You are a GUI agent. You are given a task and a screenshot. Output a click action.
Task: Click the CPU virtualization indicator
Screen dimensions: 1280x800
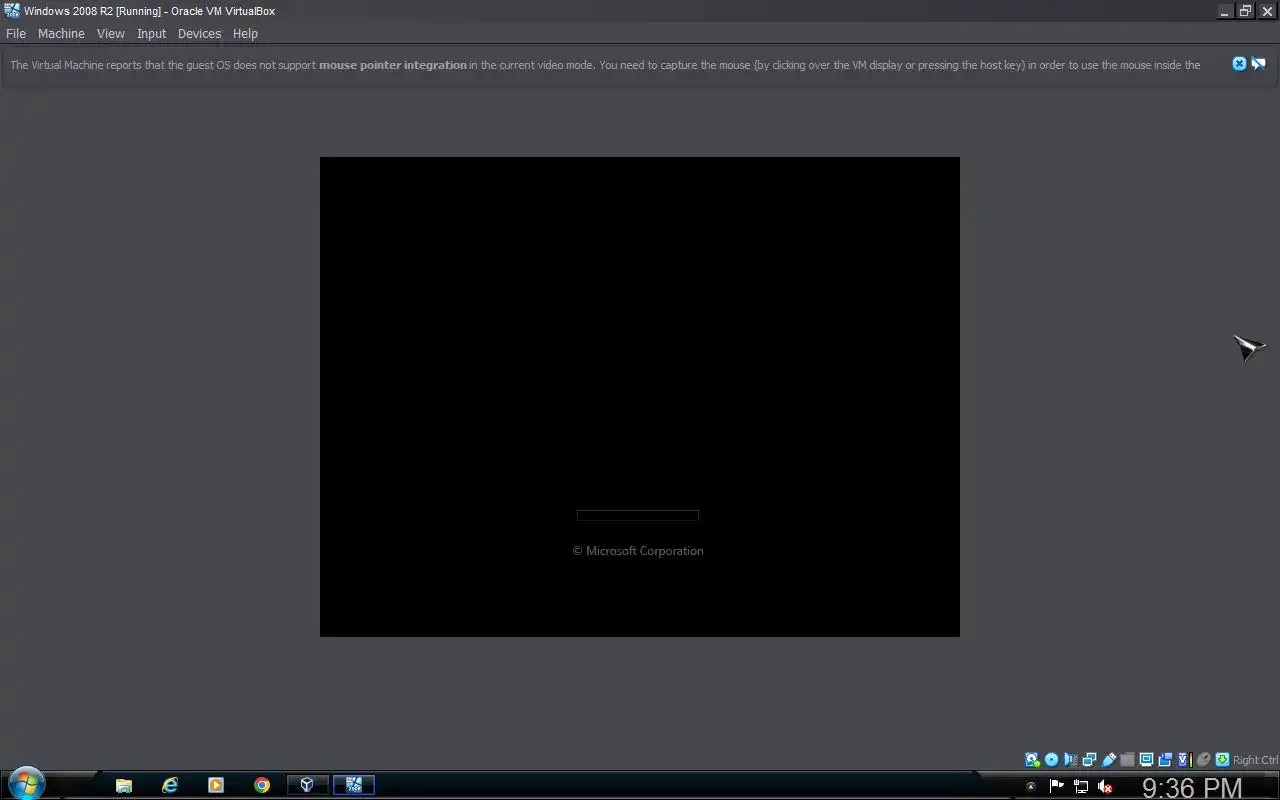coord(1184,760)
